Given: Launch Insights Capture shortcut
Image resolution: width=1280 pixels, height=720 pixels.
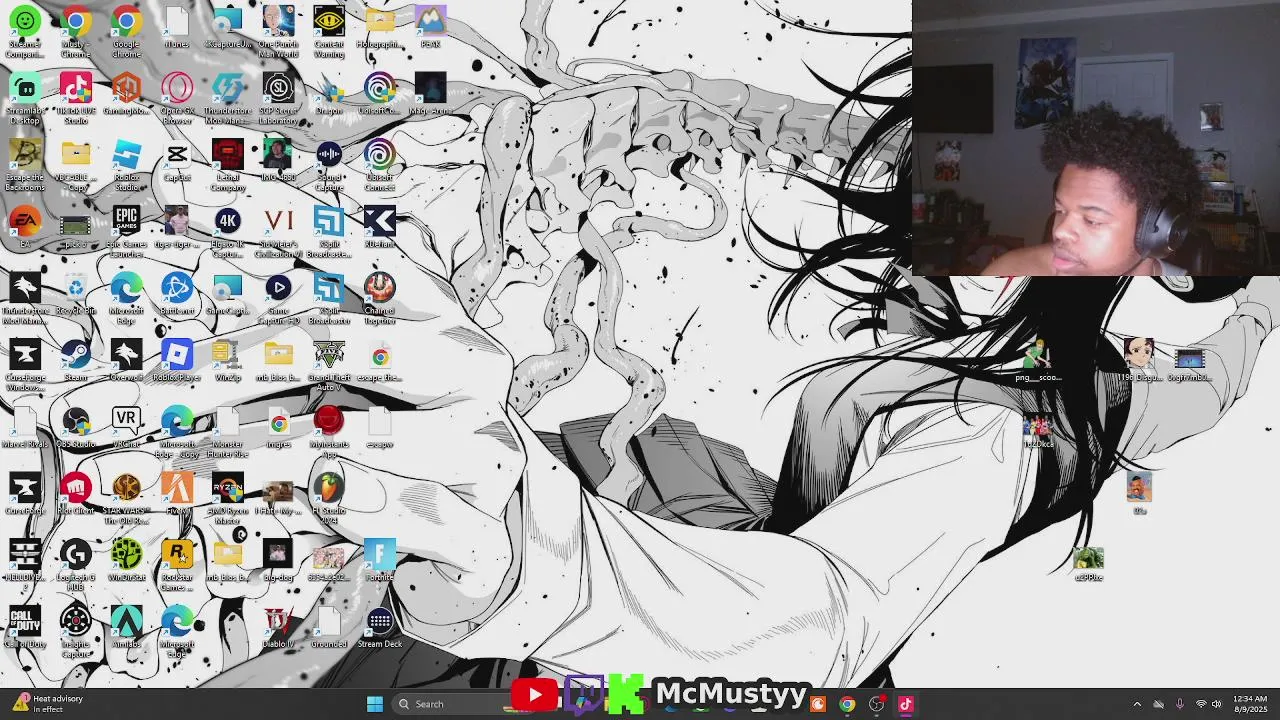Looking at the screenshot, I should tap(75, 633).
